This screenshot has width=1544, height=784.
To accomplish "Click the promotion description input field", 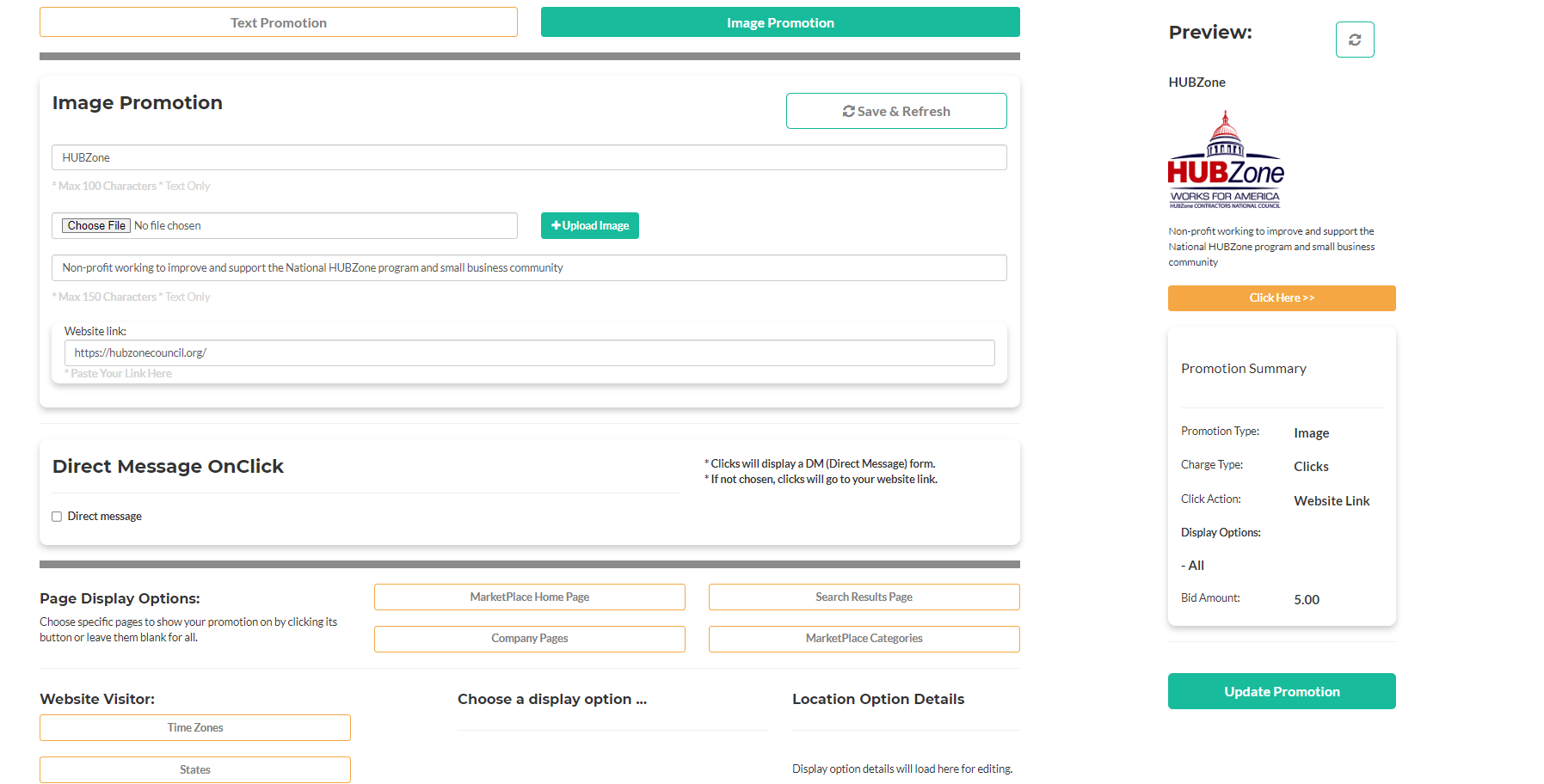I will (x=529, y=267).
